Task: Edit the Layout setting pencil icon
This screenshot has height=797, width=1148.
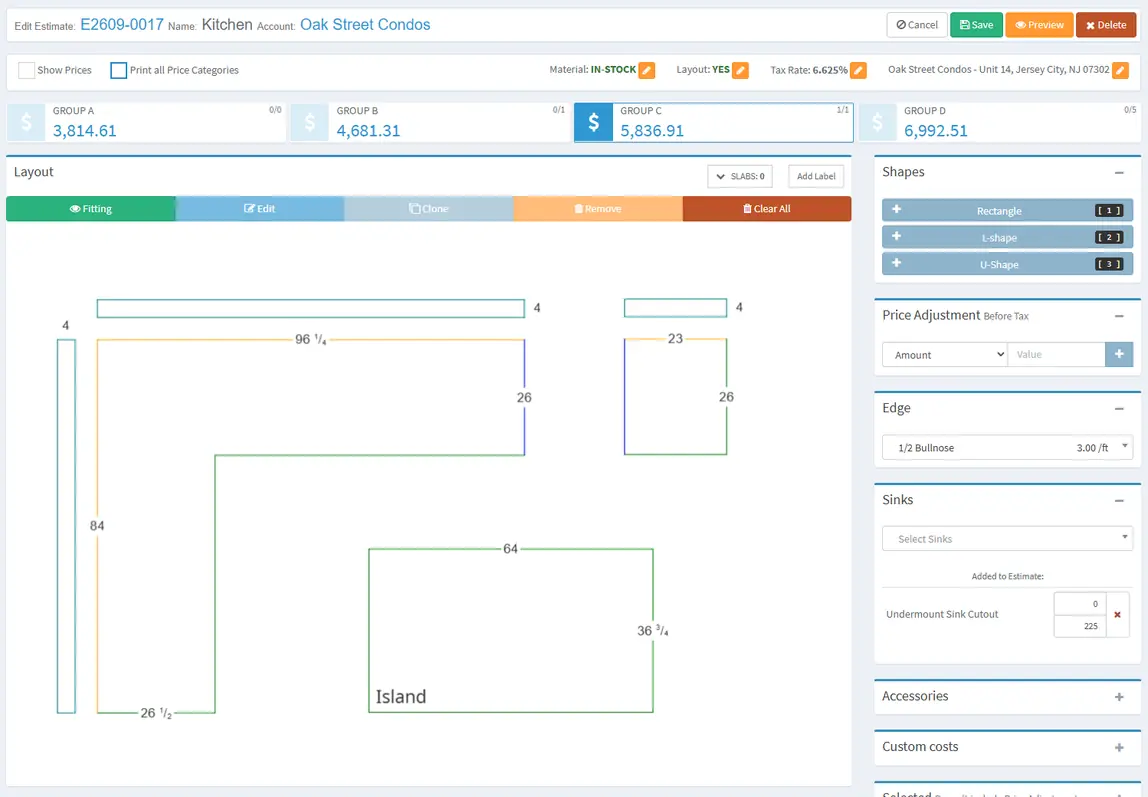Action: click(x=740, y=70)
